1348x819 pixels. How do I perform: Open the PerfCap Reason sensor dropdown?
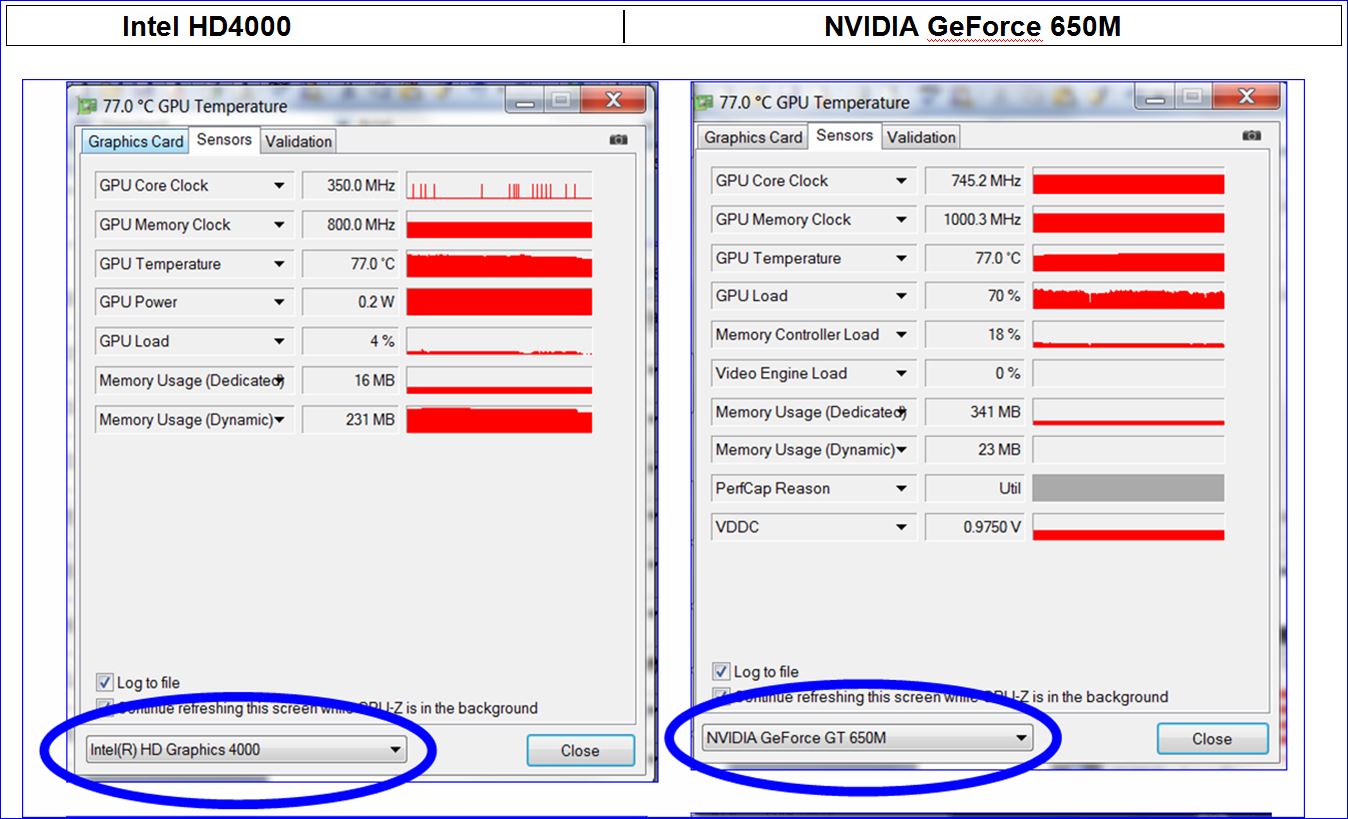point(901,489)
